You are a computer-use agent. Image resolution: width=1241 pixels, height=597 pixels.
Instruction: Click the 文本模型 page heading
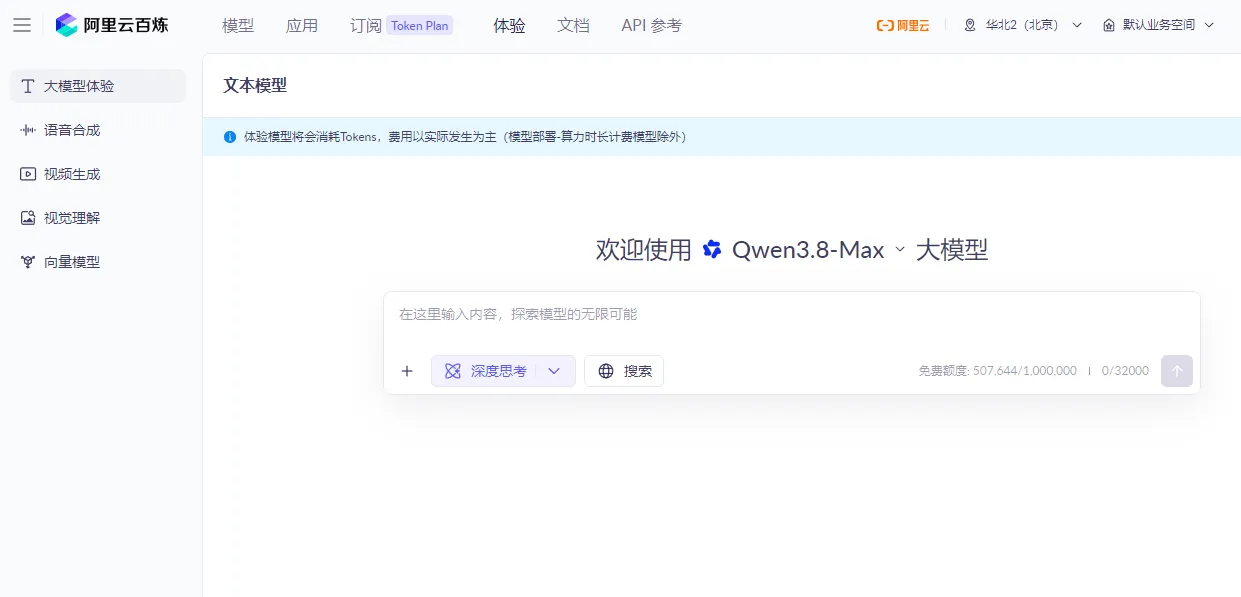(x=255, y=86)
